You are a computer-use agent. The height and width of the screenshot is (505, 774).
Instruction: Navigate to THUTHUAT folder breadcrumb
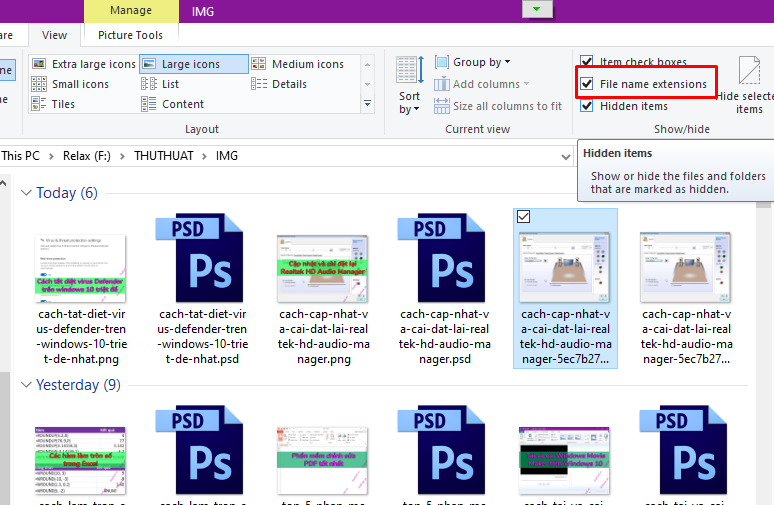tap(164, 156)
